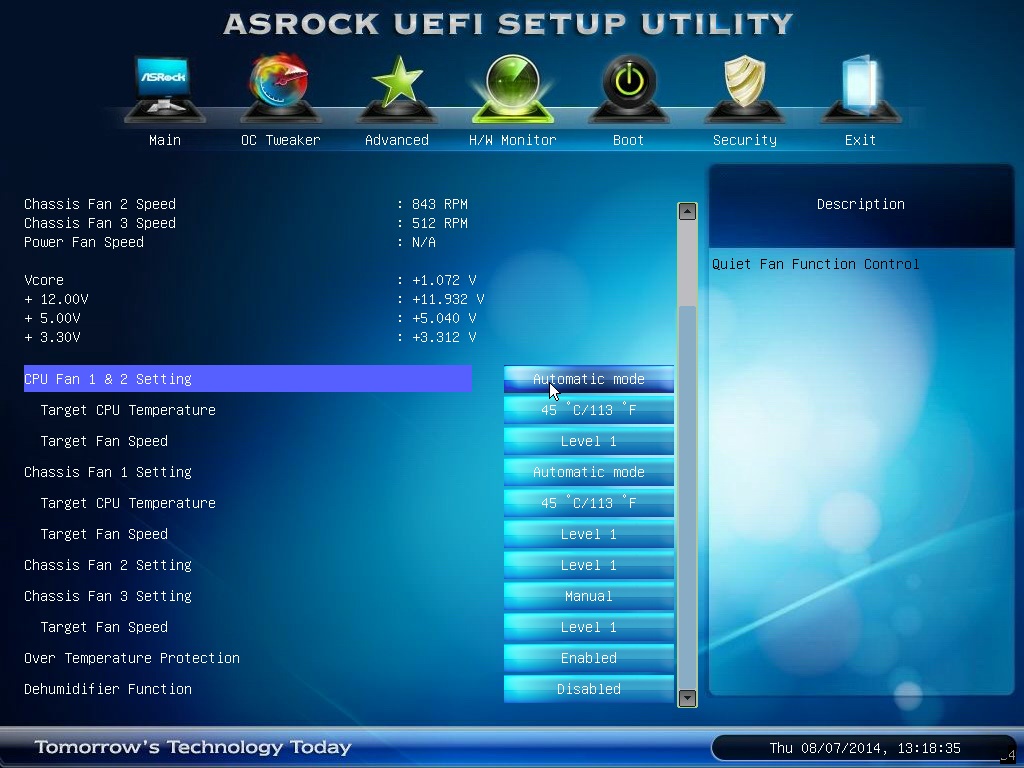The width and height of the screenshot is (1024, 768).
Task: Change Chassis Fan 1 Target Fan Speed level
Action: [x=588, y=534]
